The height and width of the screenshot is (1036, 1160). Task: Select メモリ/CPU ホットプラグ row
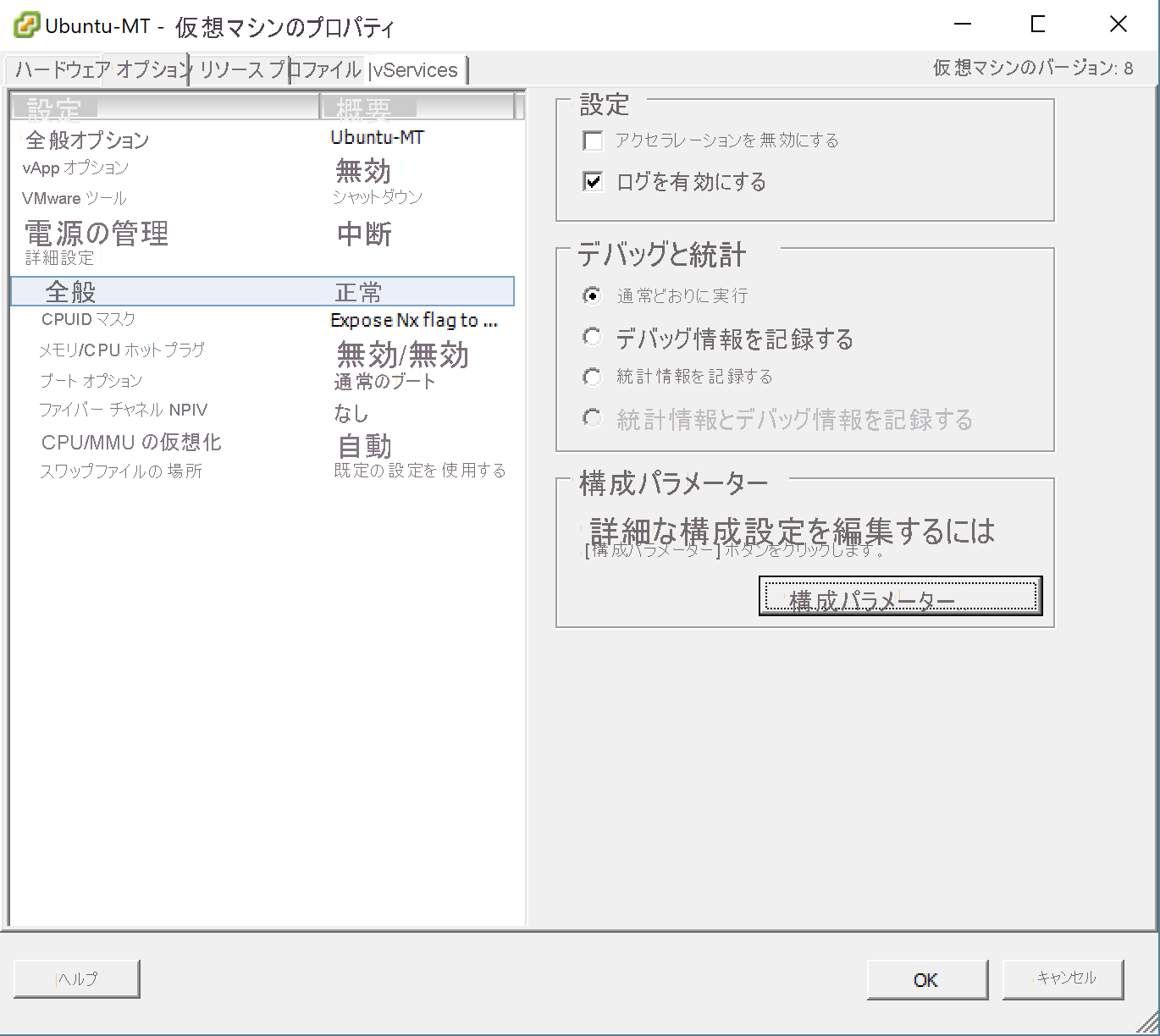122,350
